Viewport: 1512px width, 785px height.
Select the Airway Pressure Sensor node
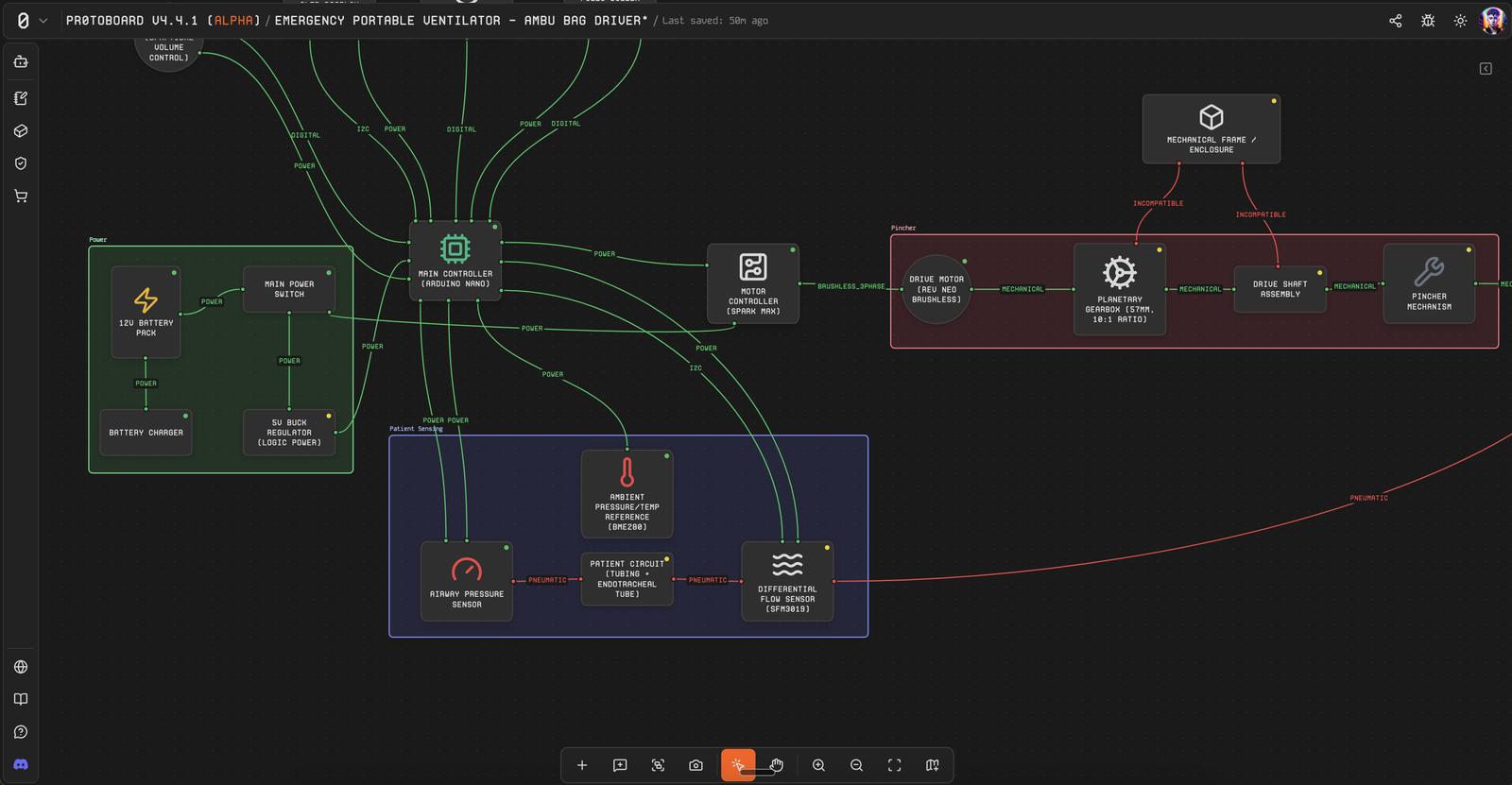click(x=467, y=581)
